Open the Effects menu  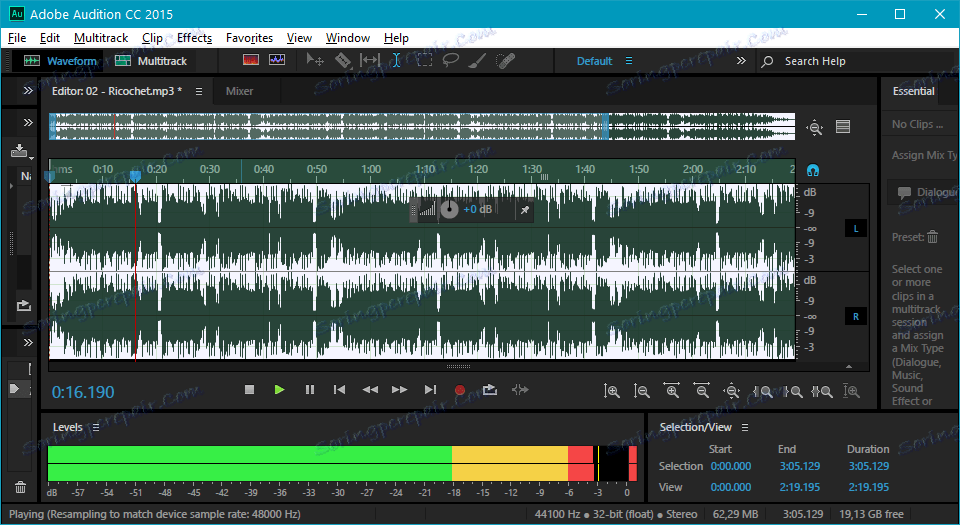(x=194, y=38)
